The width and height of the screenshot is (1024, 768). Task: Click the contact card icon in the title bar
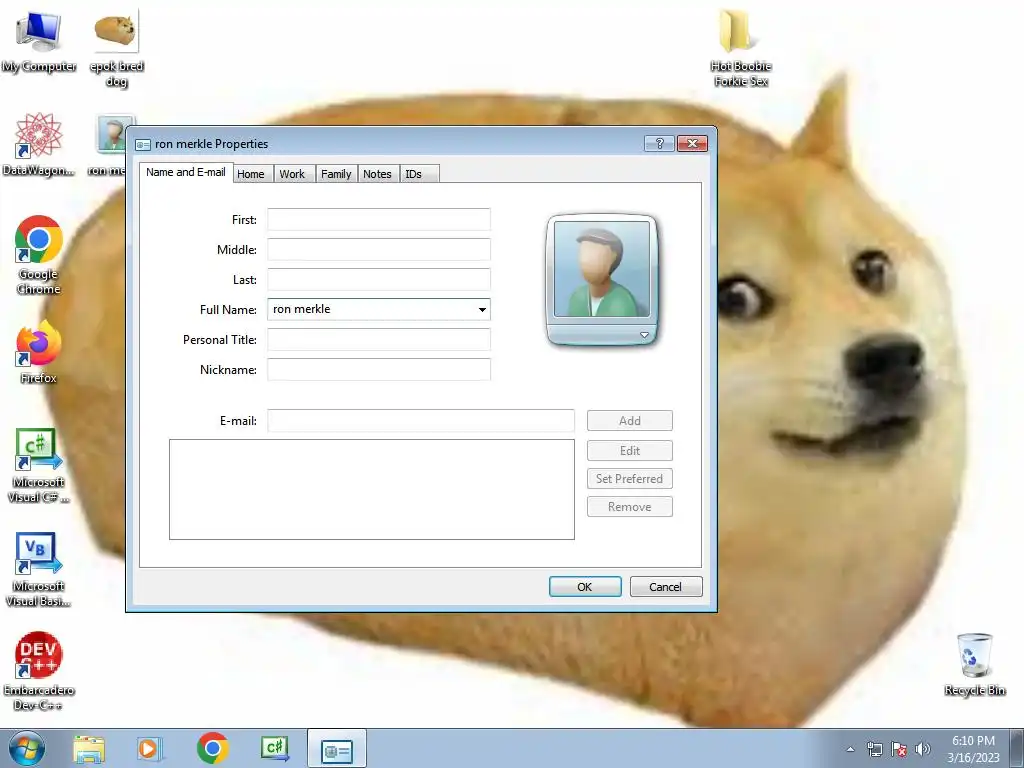[143, 144]
